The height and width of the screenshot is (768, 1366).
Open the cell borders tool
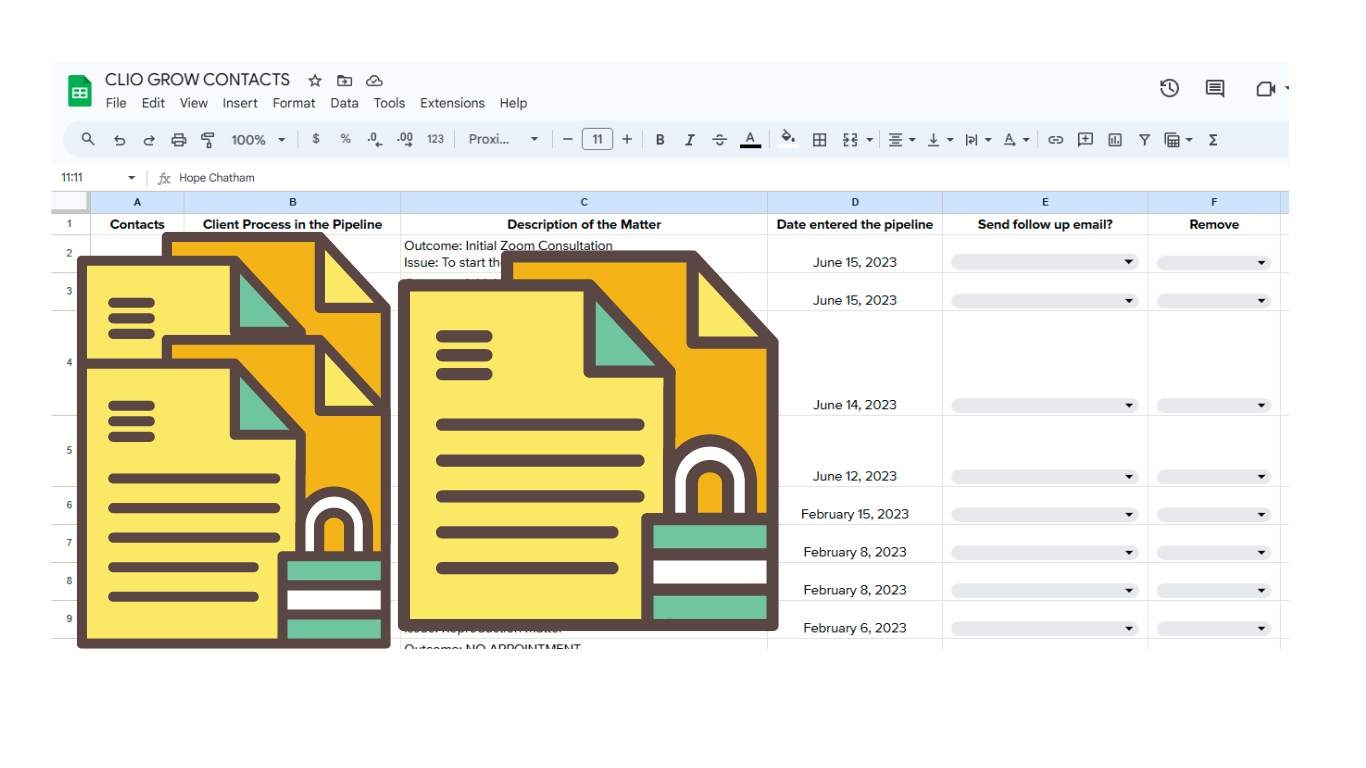click(x=820, y=140)
